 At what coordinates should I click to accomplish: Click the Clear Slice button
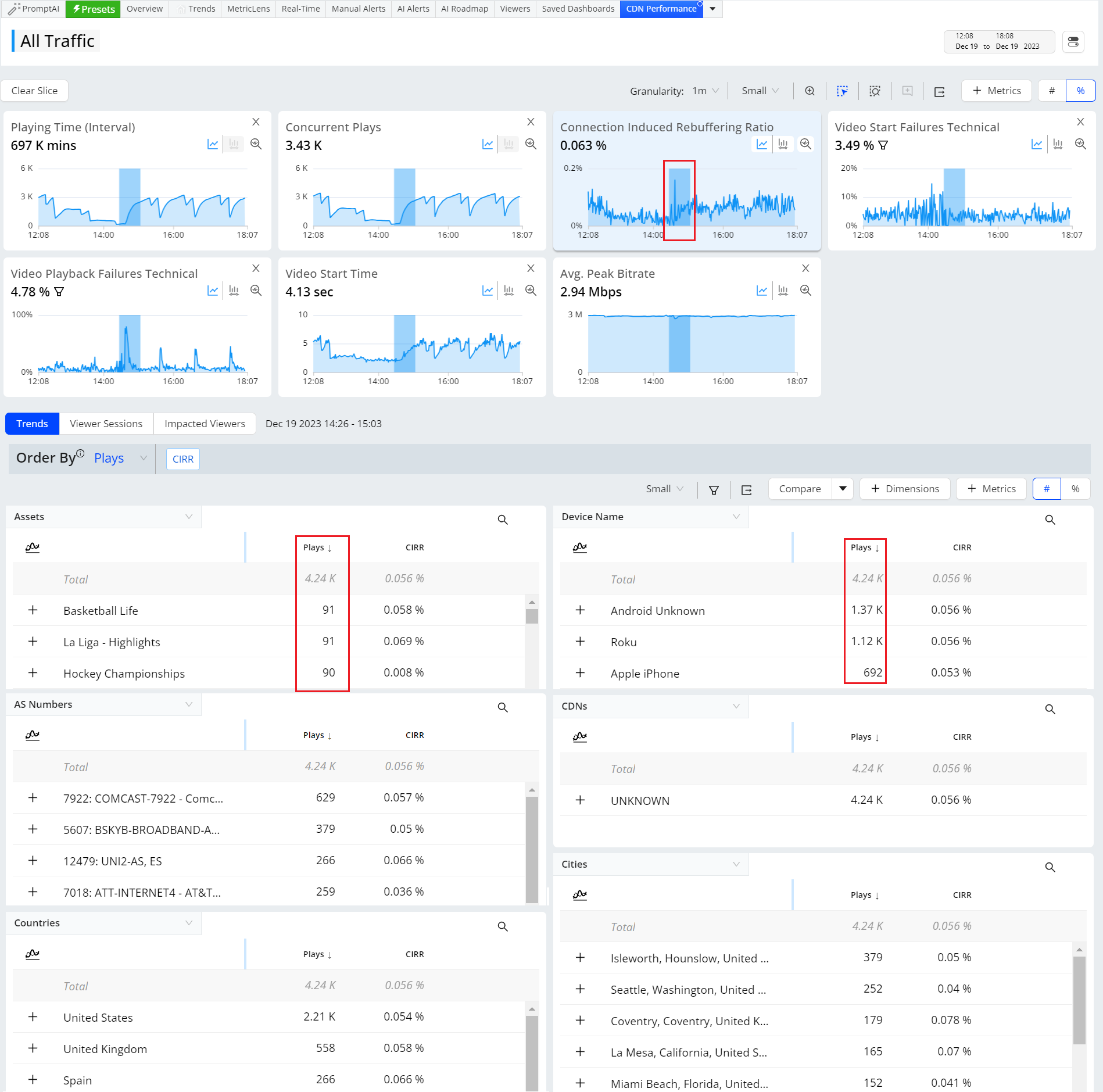click(x=34, y=91)
